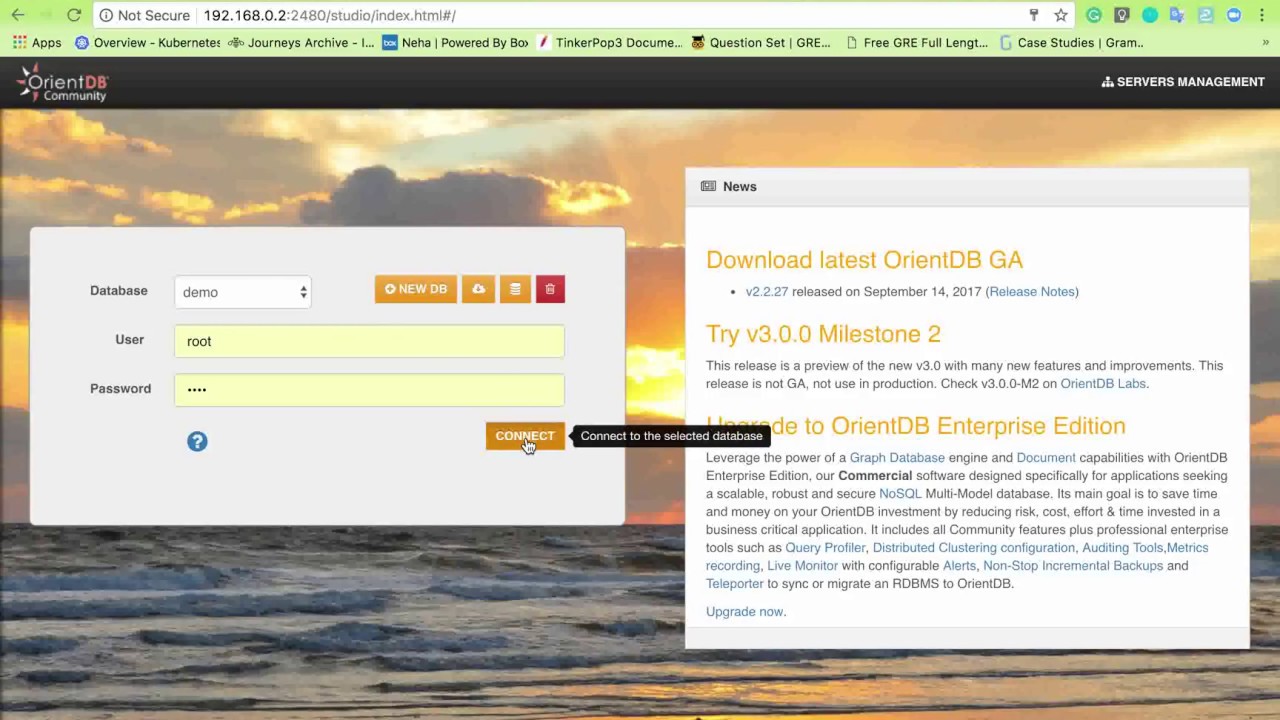Open the NoSQL link
This screenshot has width=1280, height=720.
click(900, 494)
